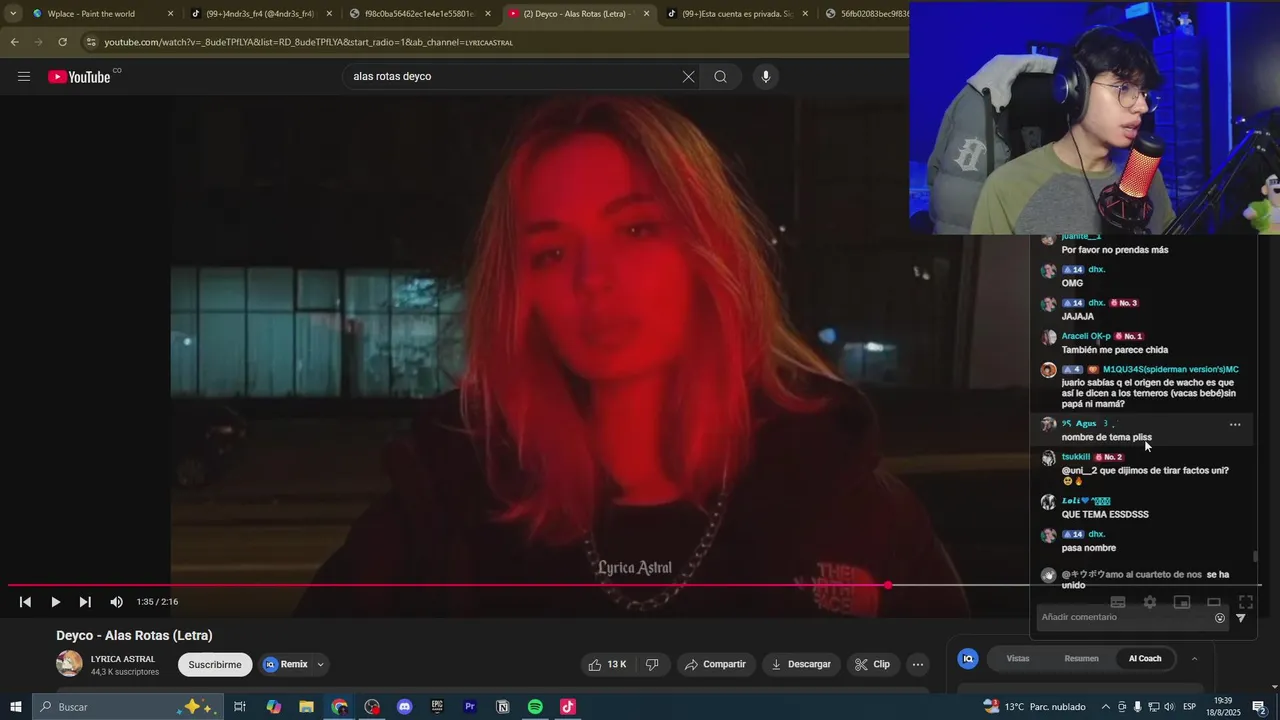View site information icon beside URL
1280x720 pixels.
pos(91,42)
